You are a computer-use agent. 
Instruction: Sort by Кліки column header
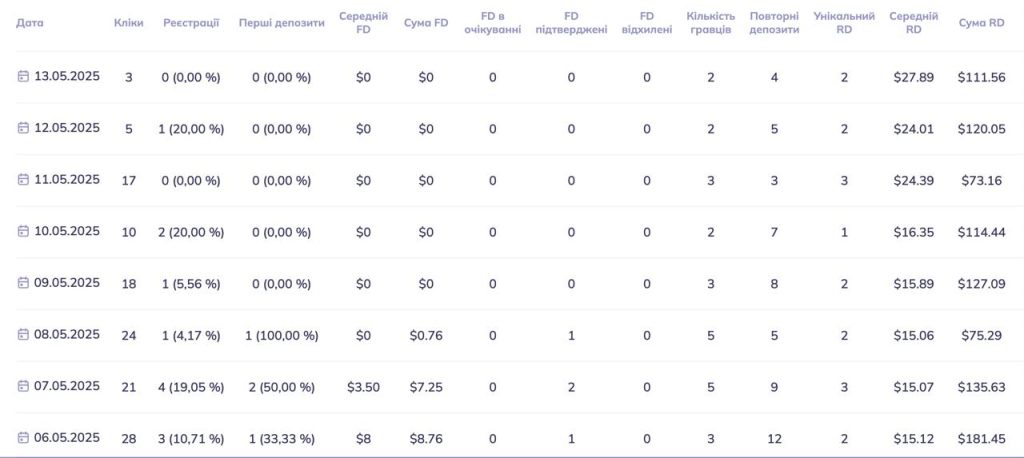129,23
